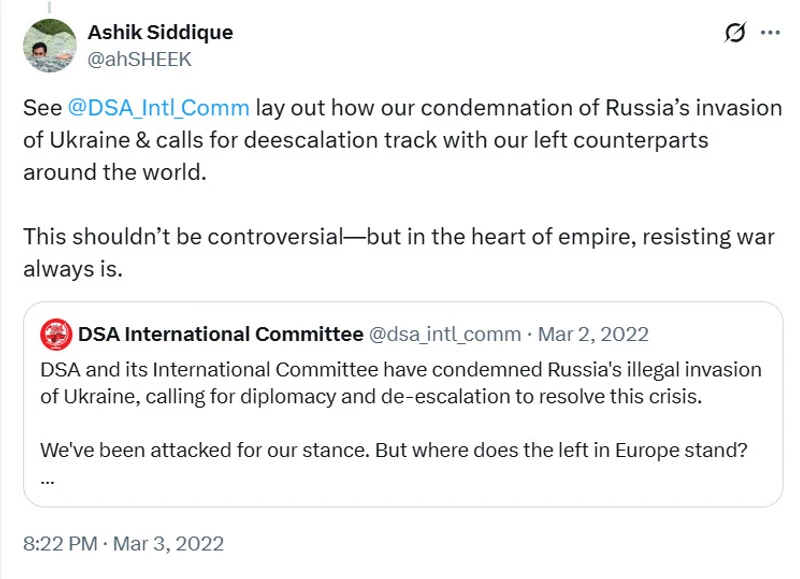Open the three-dot More options menu

[770, 33]
